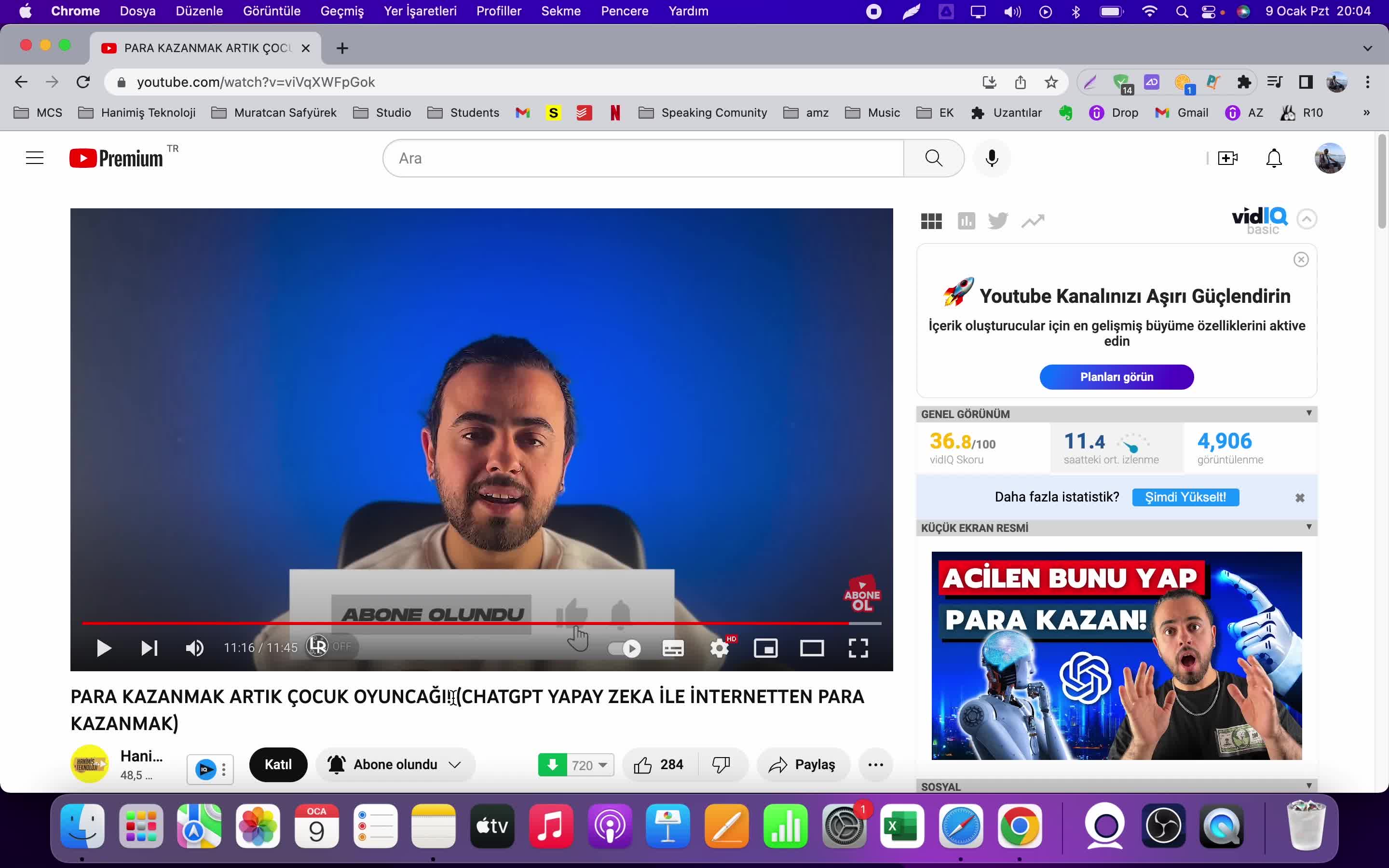Open the Abone olundu subscription dropdown

[x=395, y=765]
